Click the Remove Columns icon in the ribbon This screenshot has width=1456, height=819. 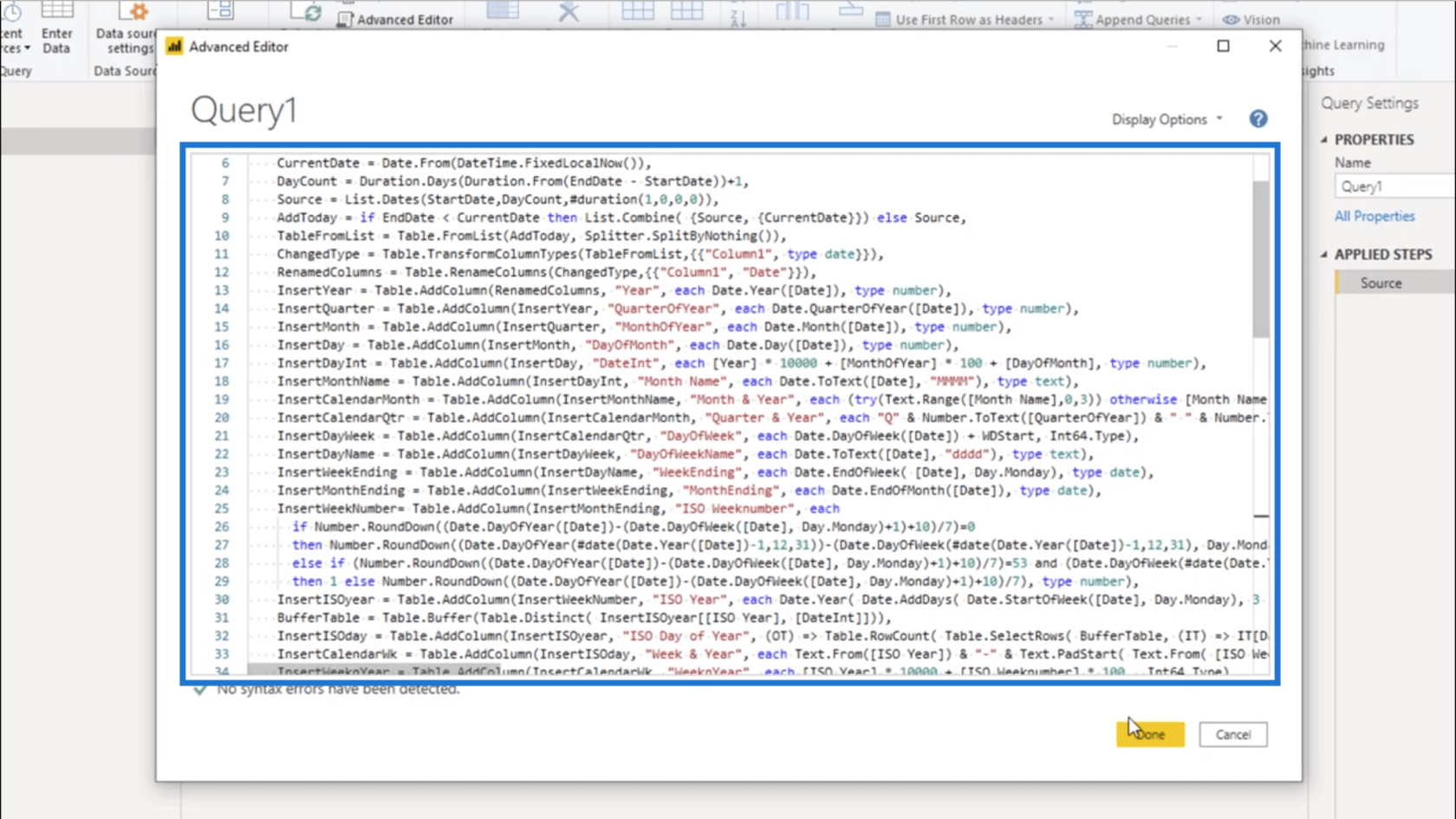click(569, 11)
